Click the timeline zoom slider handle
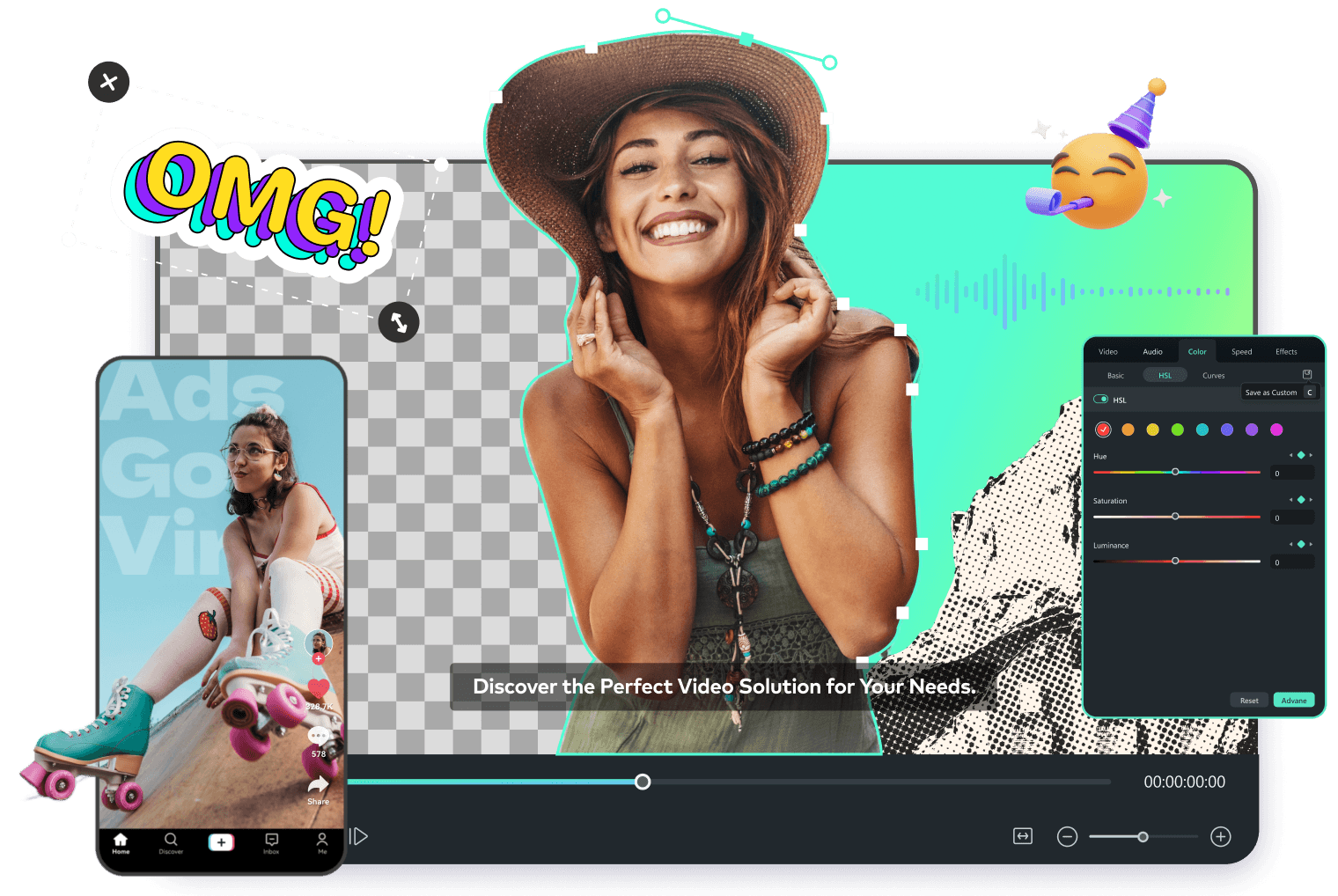The height and width of the screenshot is (896, 1338). click(x=1143, y=836)
